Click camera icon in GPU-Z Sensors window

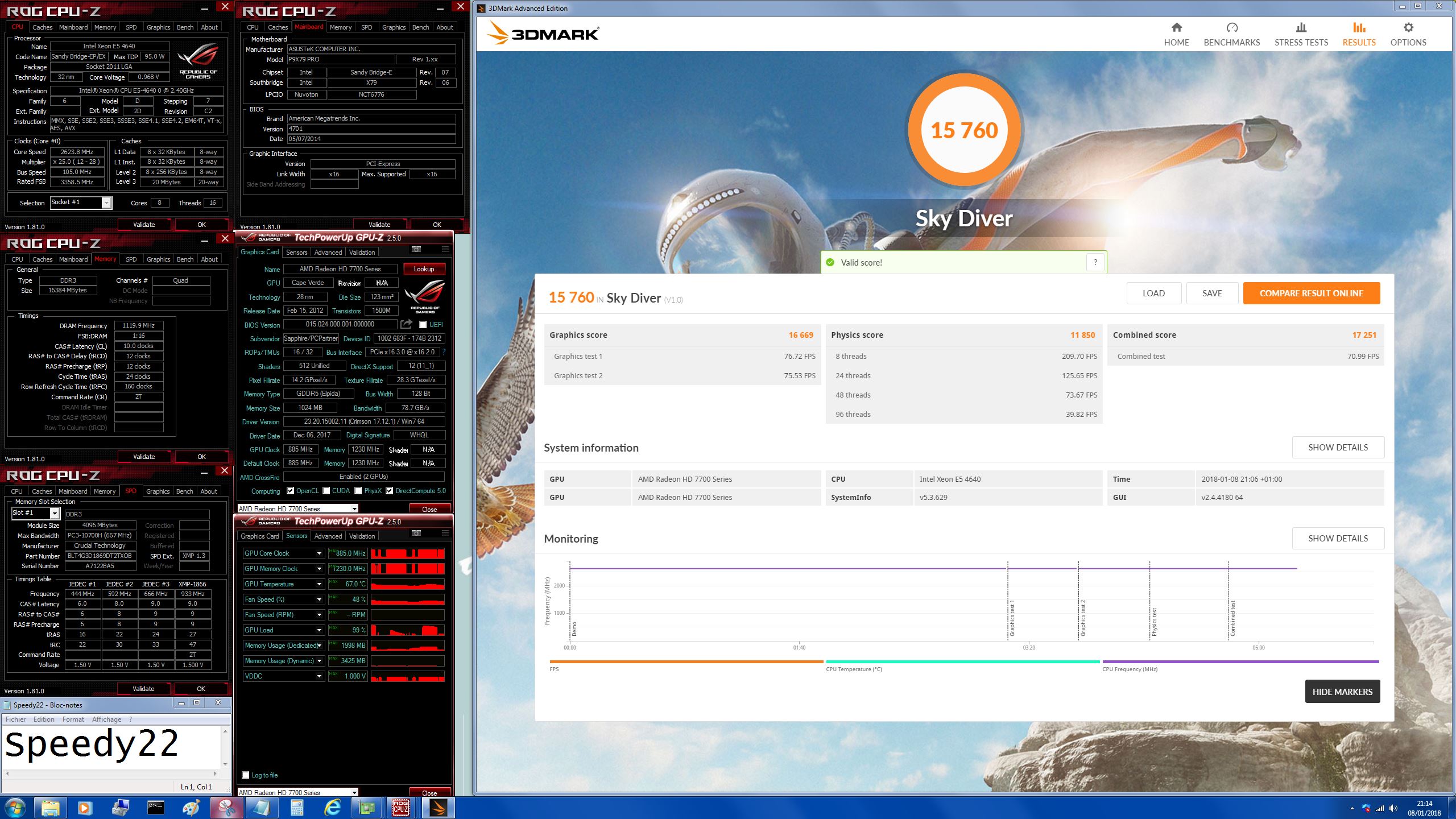(x=416, y=533)
